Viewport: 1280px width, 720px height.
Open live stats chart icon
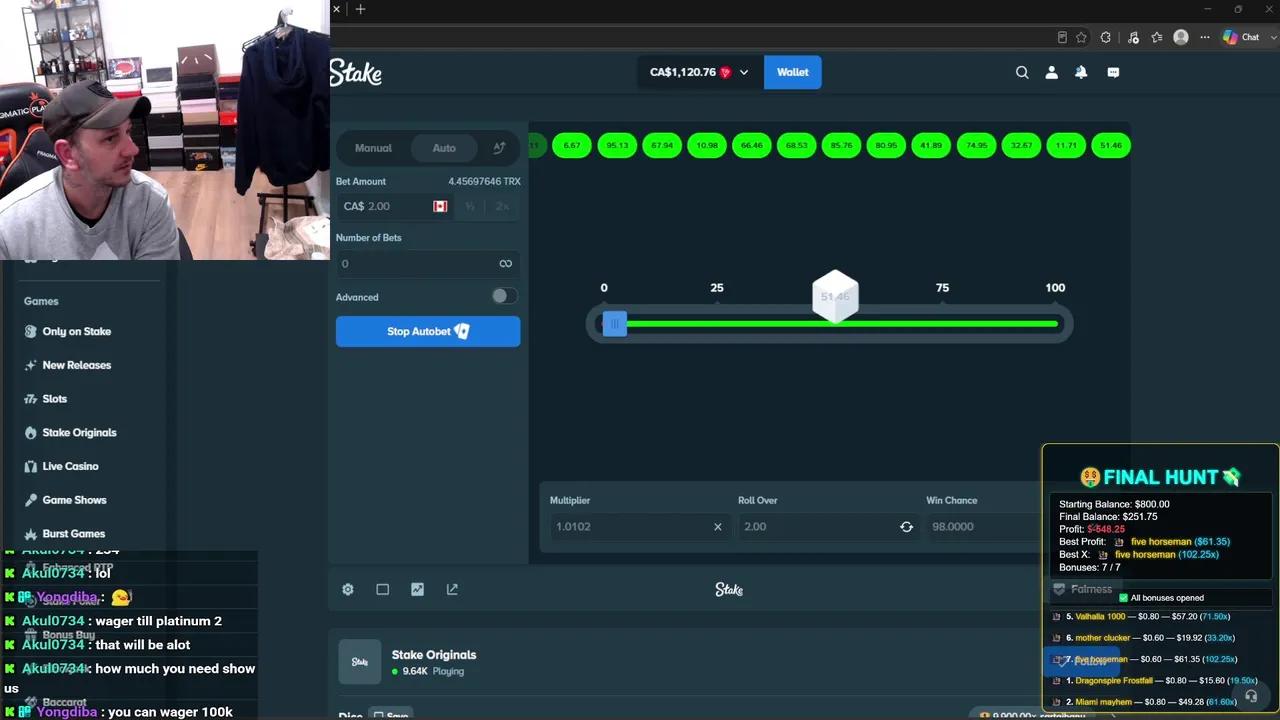point(417,589)
